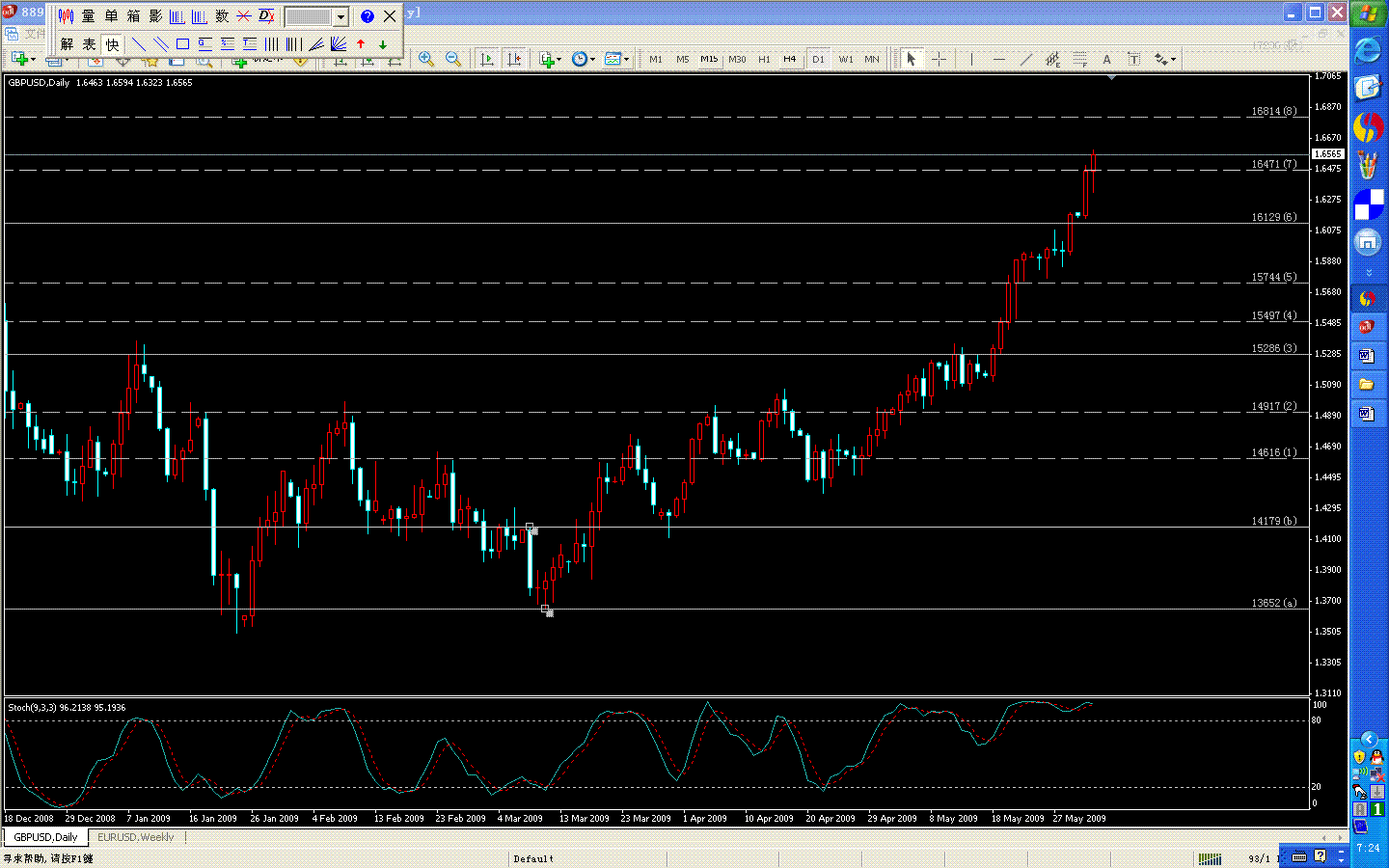Click the 表 button in floating toolbar
This screenshot has width=1389, height=868.
click(x=89, y=44)
